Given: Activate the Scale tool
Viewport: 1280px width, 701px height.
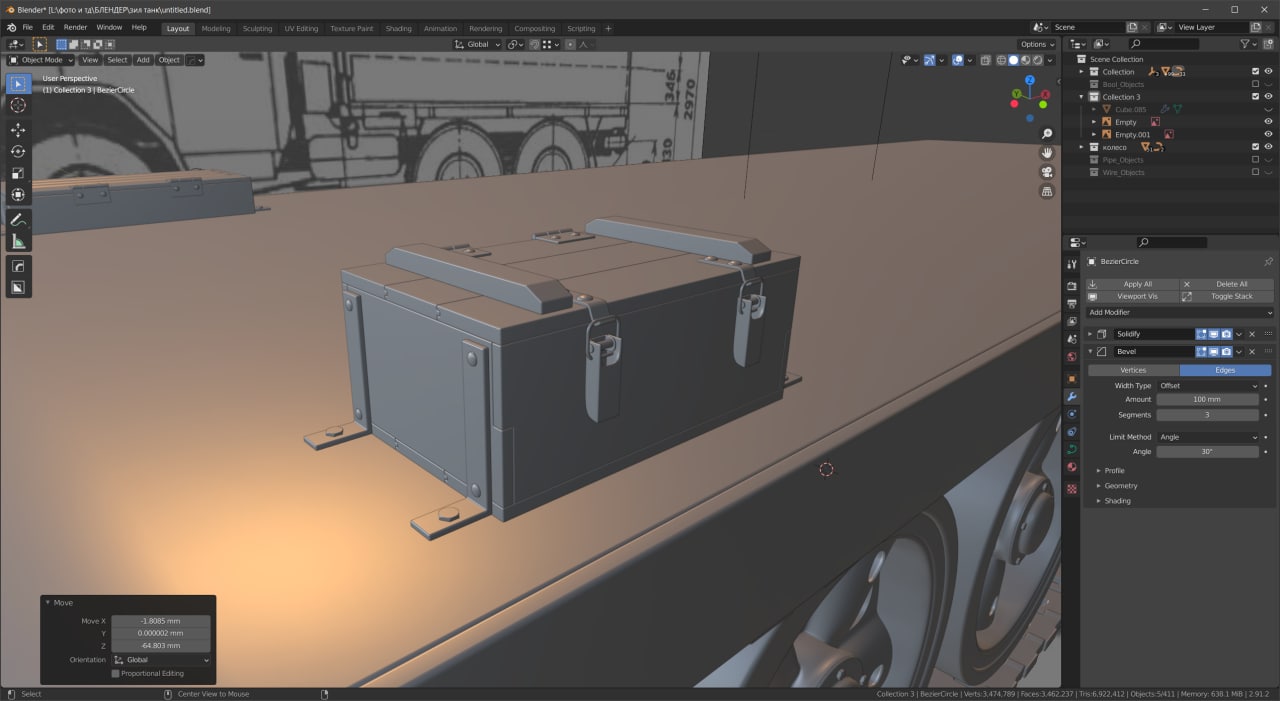Looking at the screenshot, I should [18, 173].
